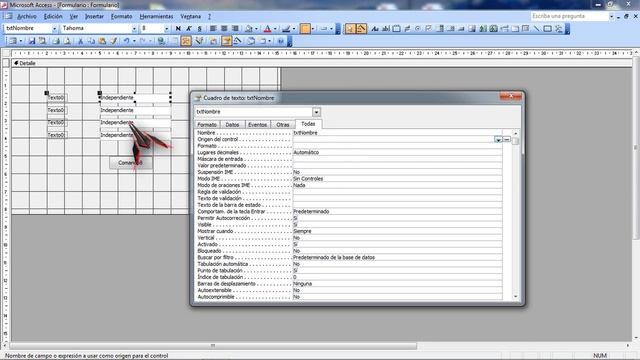This screenshot has width=640, height=360.
Task: Select the Combo Box control tool
Action: (440, 29)
